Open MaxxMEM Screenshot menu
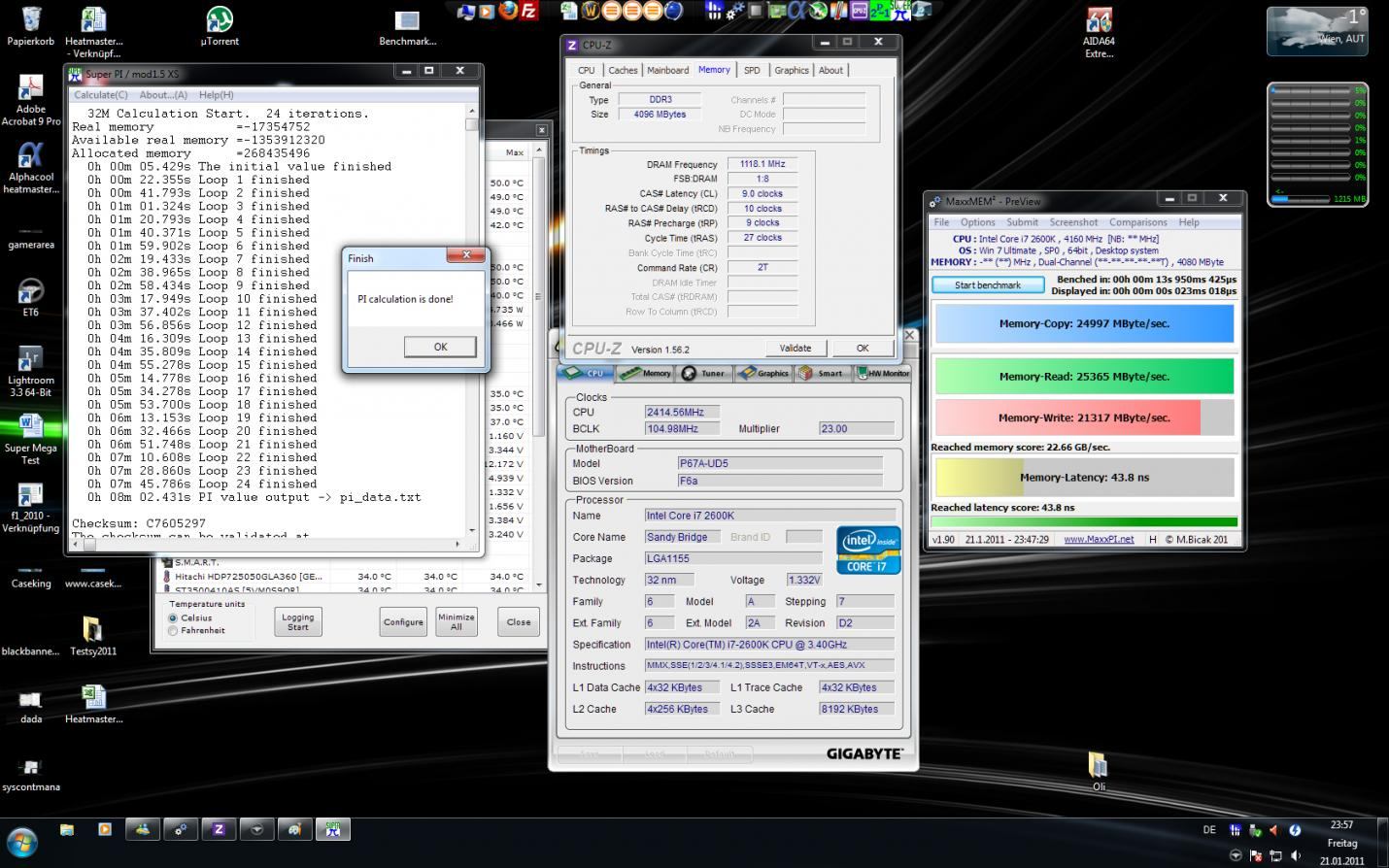The image size is (1389, 868). 1073,222
